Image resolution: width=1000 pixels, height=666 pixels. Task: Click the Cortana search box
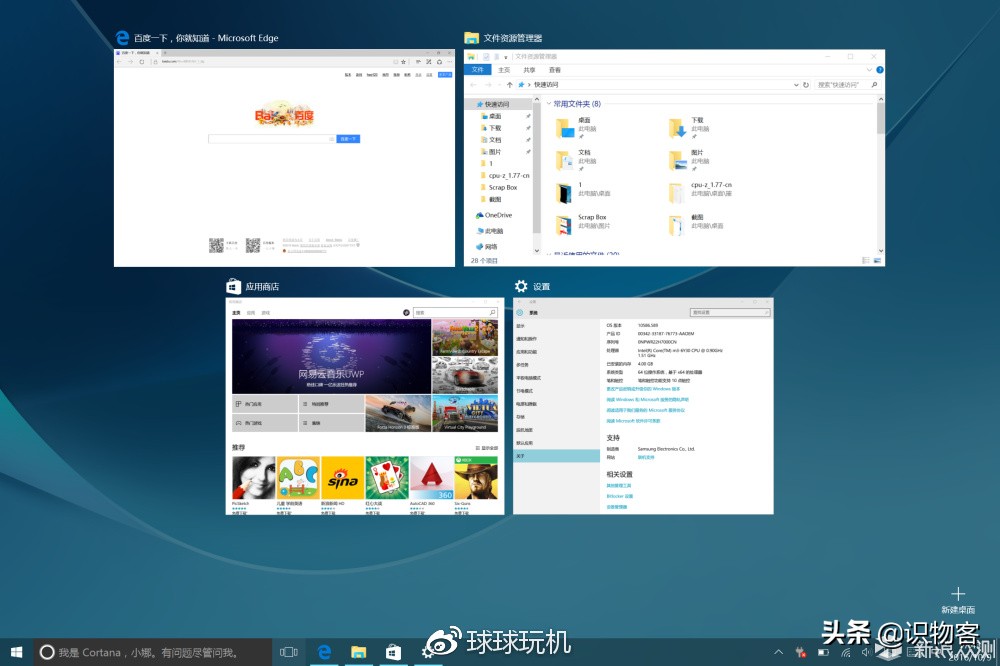click(x=150, y=652)
